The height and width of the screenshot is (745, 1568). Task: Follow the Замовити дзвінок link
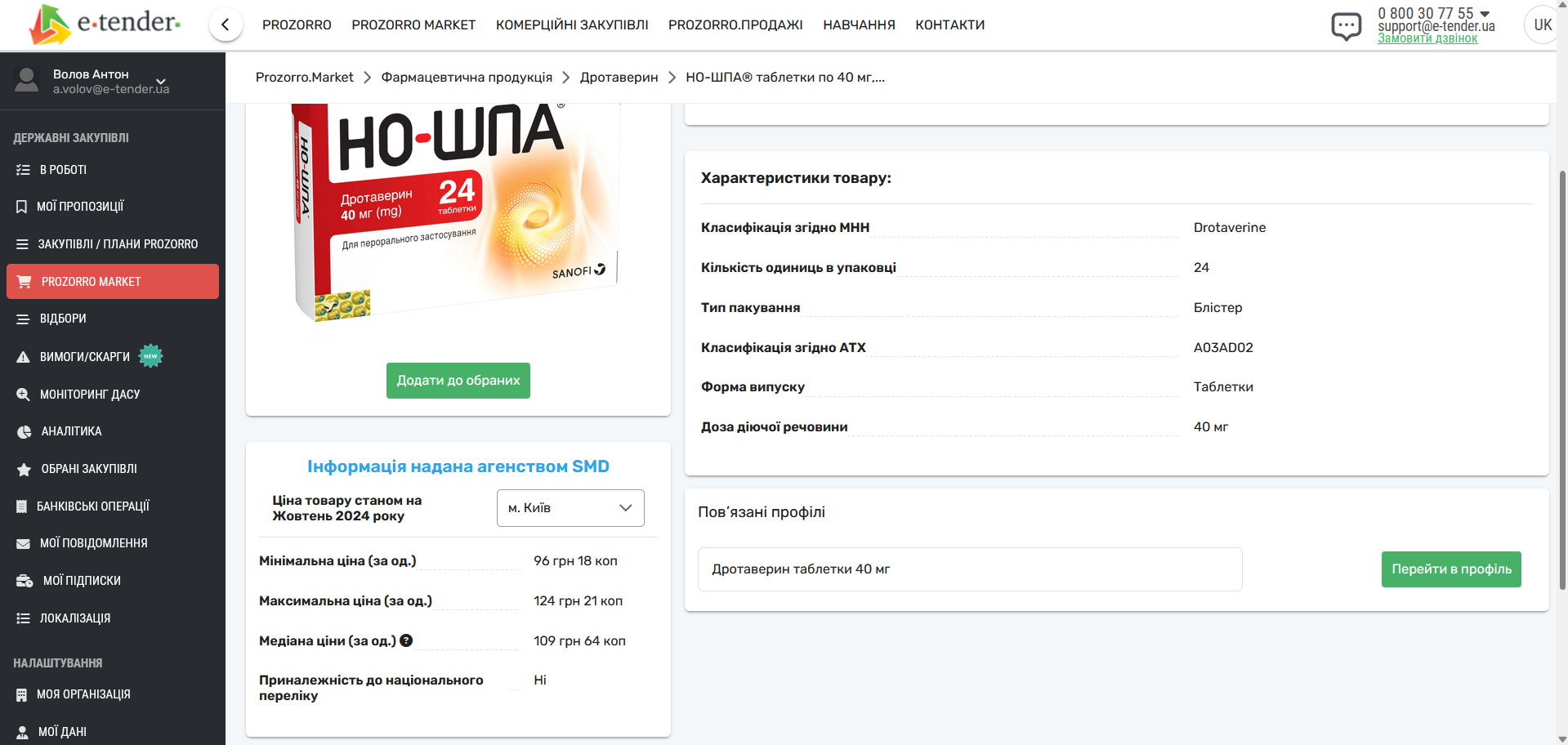coord(1427,38)
